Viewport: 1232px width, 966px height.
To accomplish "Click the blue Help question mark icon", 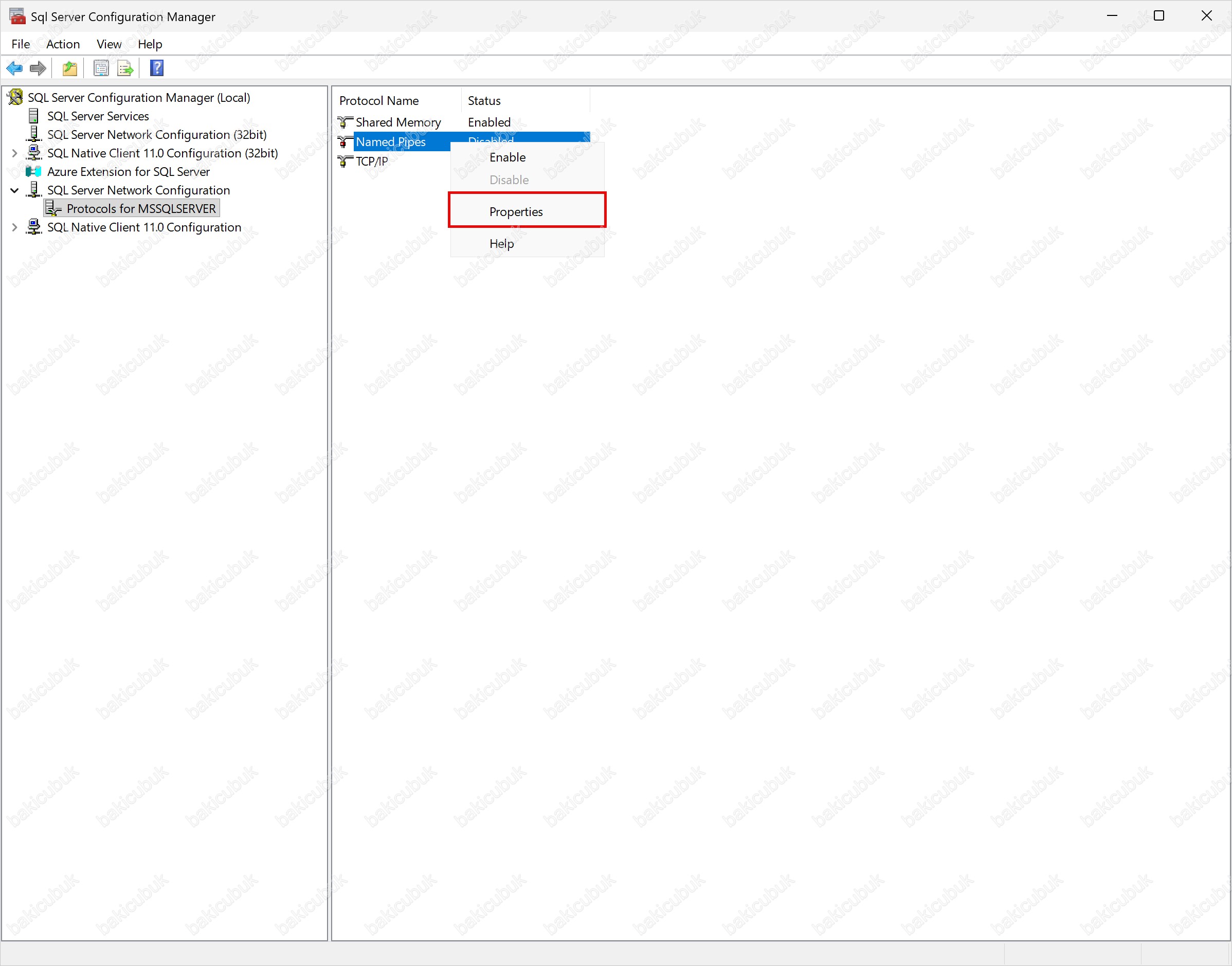I will pyautogui.click(x=157, y=68).
